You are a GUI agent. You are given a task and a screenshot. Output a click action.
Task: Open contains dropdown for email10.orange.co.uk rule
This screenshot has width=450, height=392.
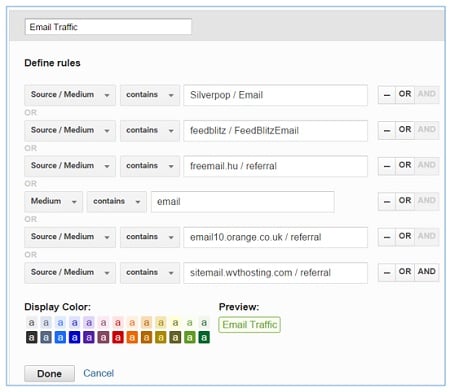[x=150, y=237]
